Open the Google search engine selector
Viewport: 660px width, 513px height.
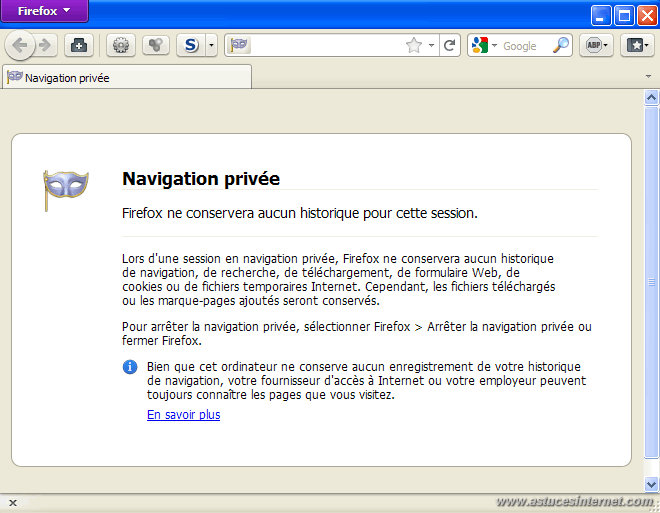coord(484,45)
